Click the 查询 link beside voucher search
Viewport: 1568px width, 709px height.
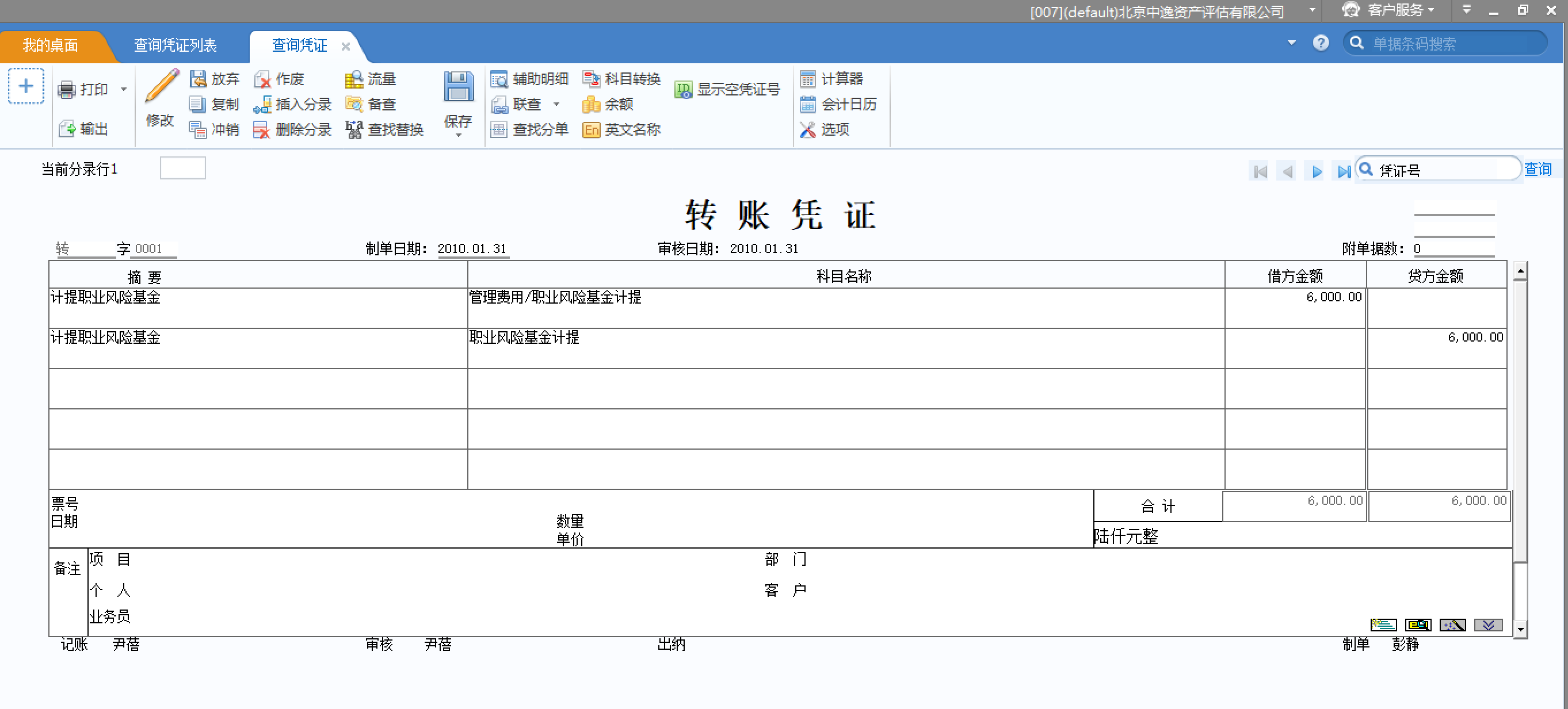coord(1537,169)
